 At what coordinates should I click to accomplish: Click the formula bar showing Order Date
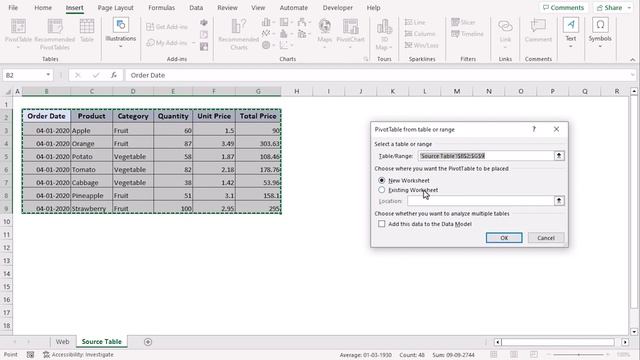378,75
